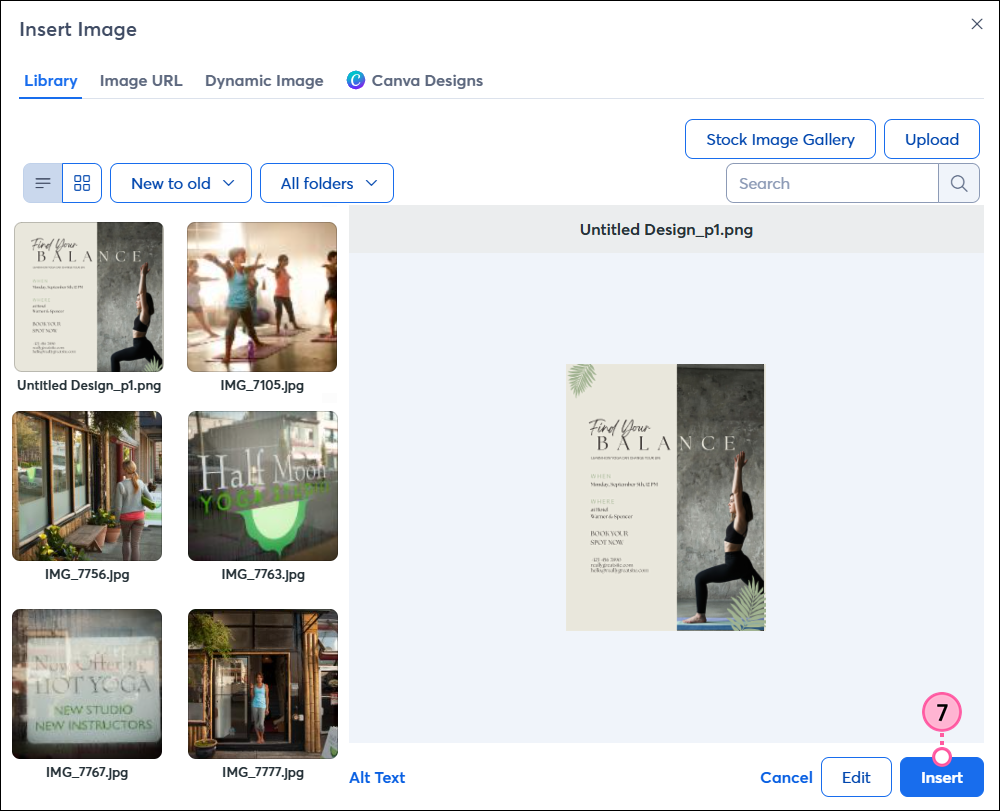Choose the HOT YOGA studio photo
Image resolution: width=1000 pixels, height=811 pixels.
pos(87,684)
